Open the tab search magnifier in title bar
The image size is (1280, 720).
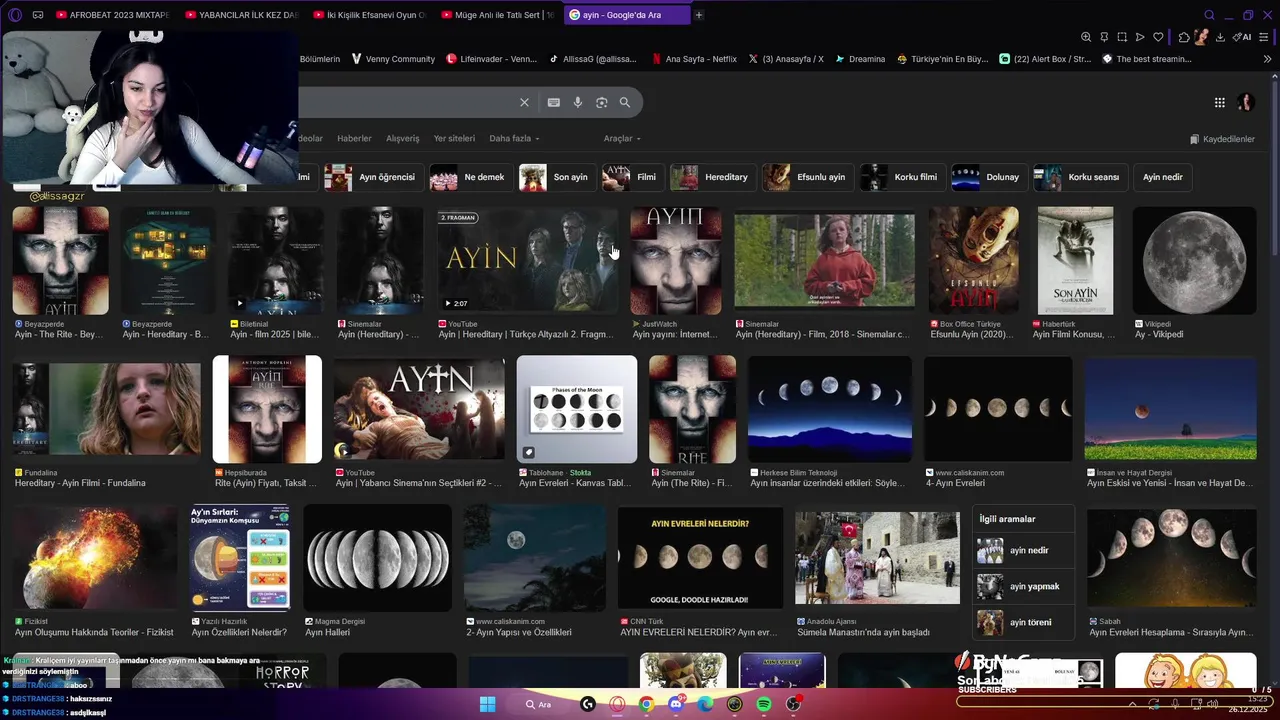pyautogui.click(x=1209, y=15)
